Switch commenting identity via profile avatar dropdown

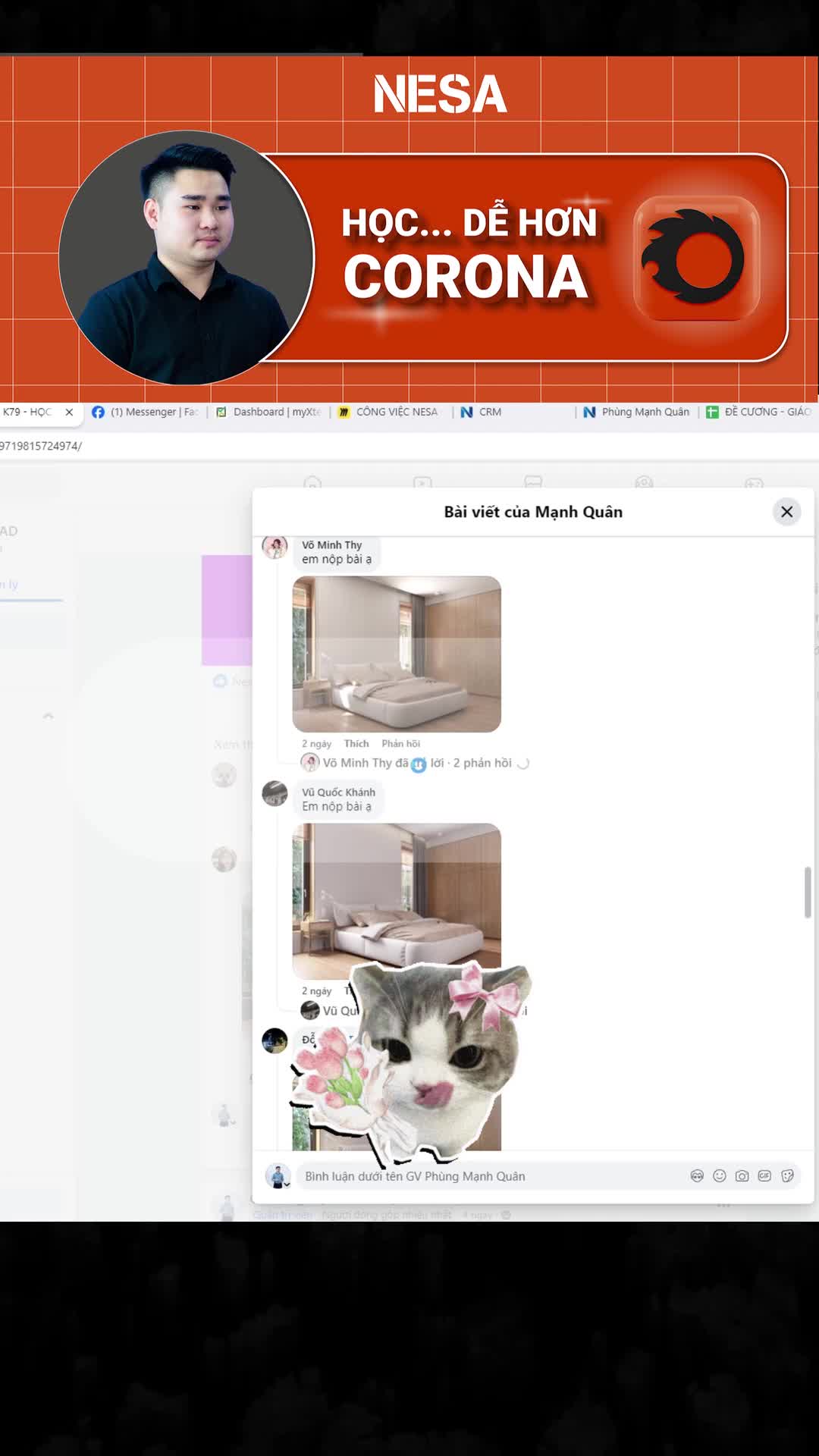[278, 1176]
